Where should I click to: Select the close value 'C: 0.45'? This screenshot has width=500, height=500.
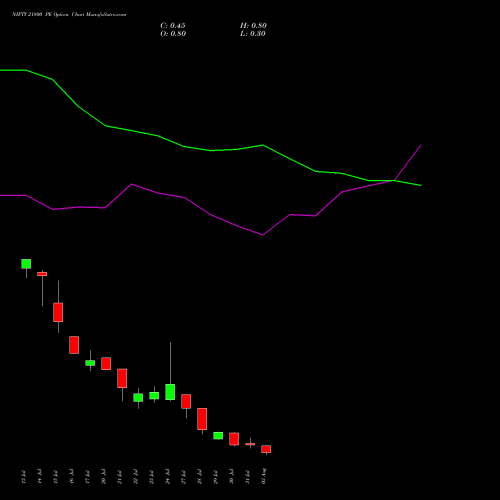173,26
